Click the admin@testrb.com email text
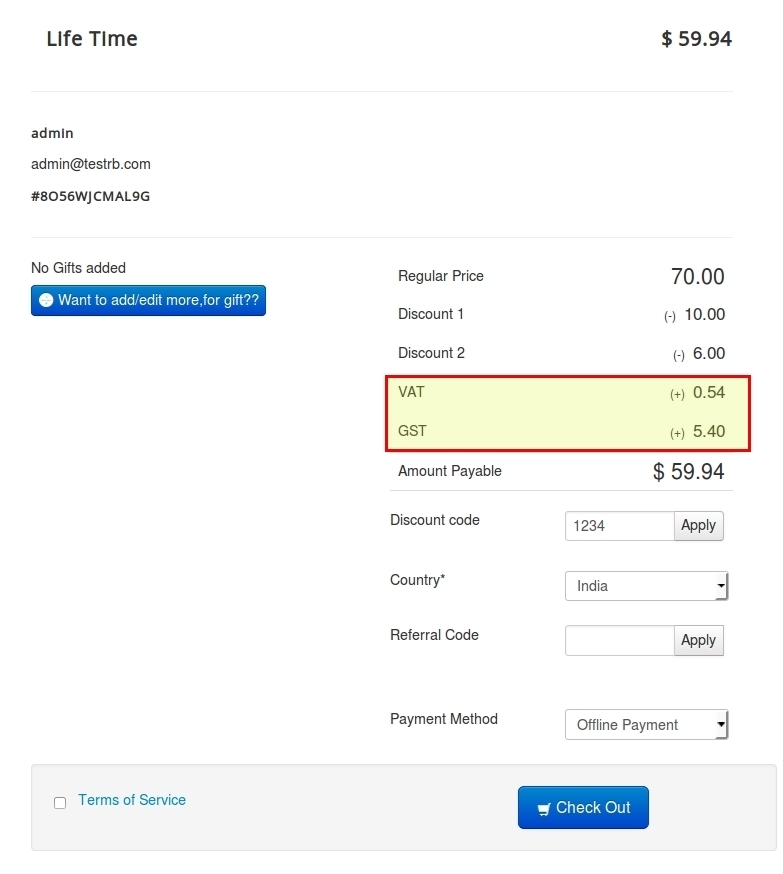This screenshot has width=783, height=874. tap(91, 164)
